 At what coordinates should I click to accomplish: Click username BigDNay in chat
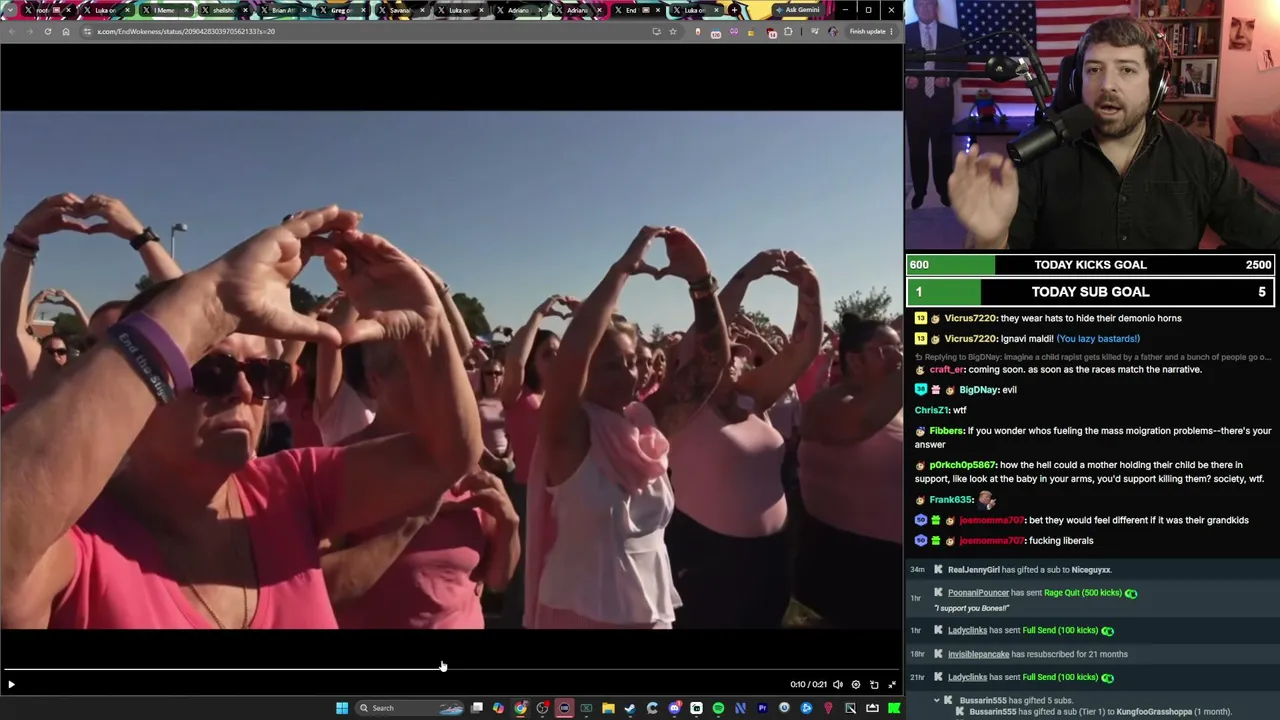coord(978,390)
